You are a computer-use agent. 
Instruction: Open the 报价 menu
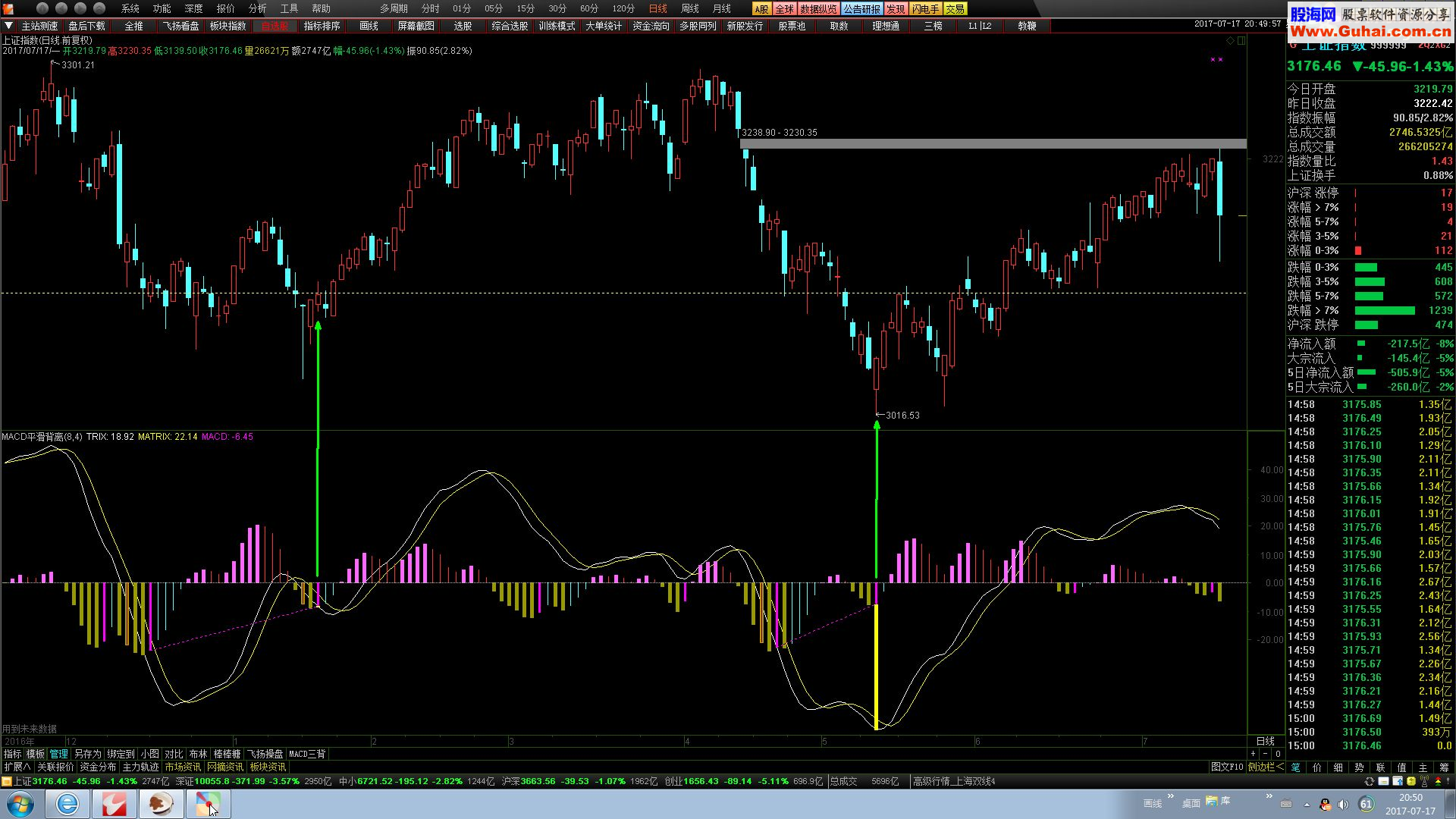226,8
